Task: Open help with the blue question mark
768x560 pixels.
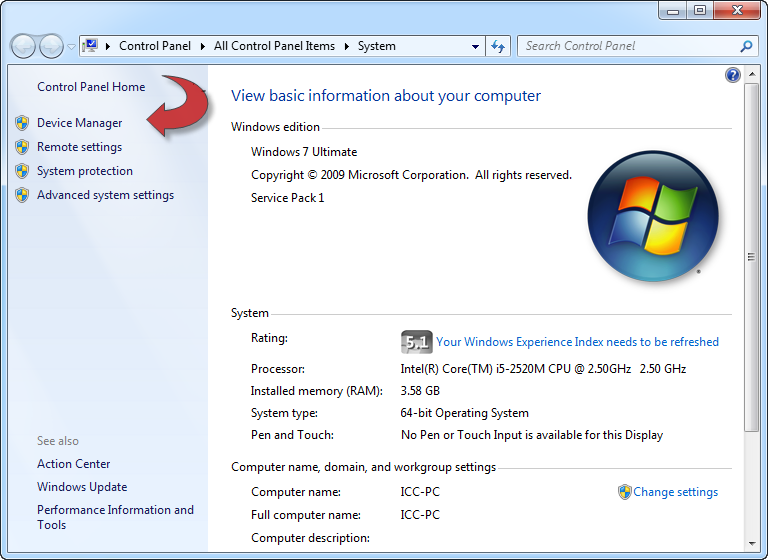Action: click(x=733, y=76)
